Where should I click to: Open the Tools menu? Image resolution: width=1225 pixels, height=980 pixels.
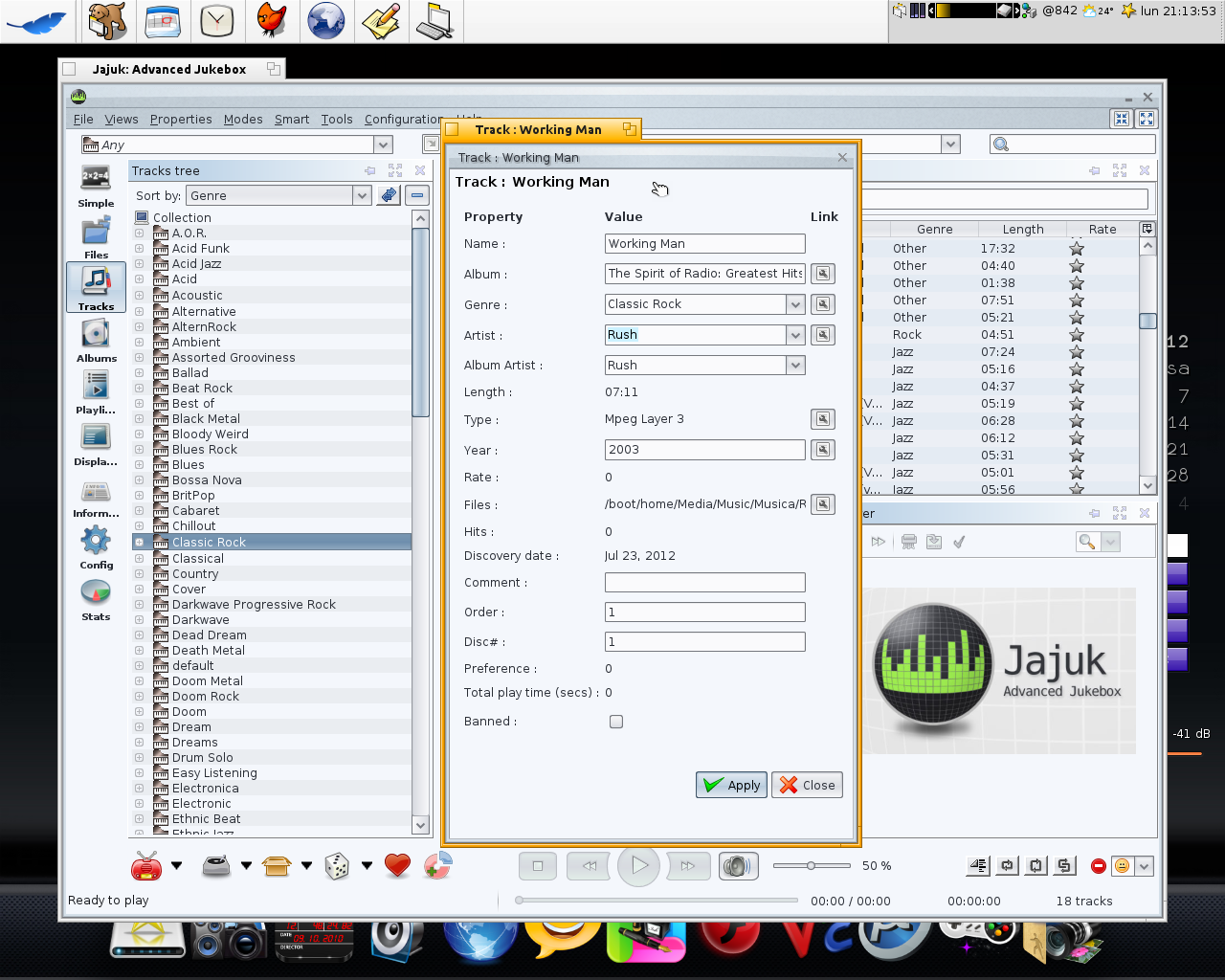coord(337,119)
